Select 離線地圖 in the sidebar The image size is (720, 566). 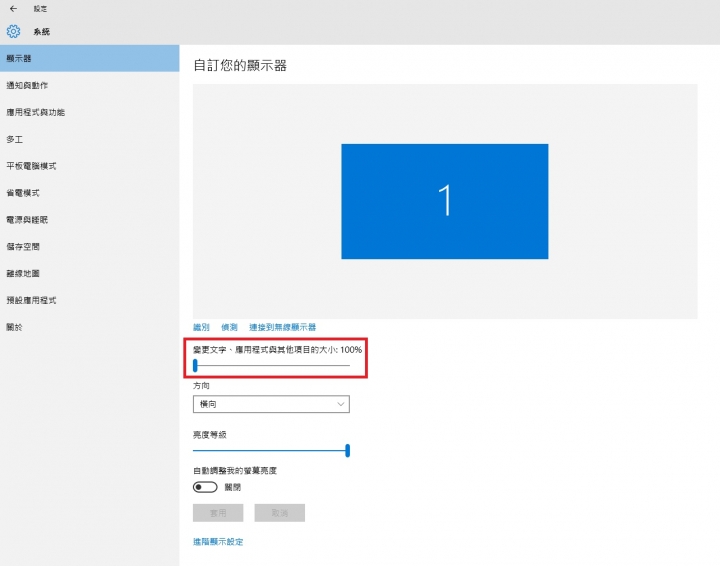[x=90, y=274]
